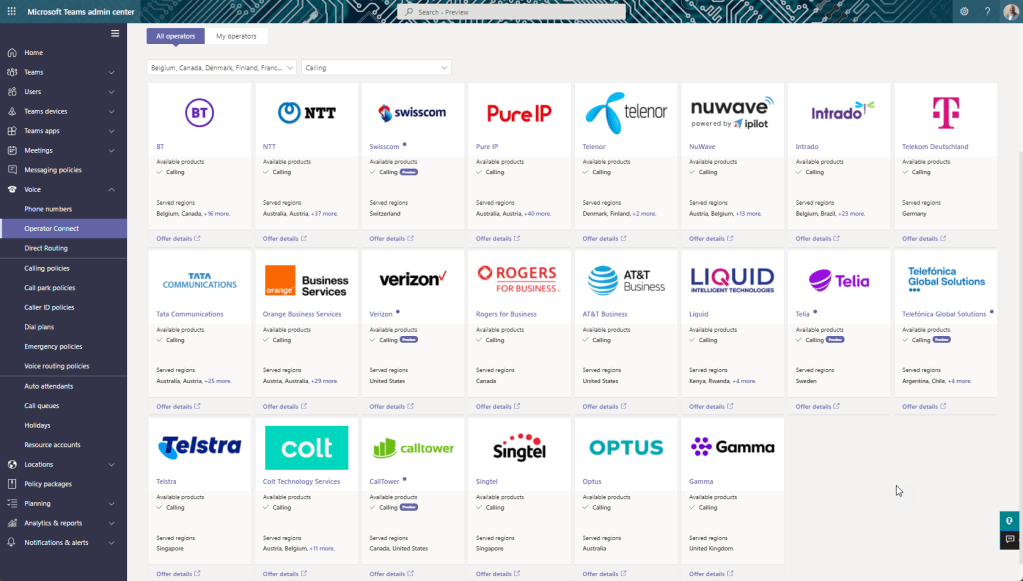Collapse the Voice navigation section
The width and height of the screenshot is (1023, 581).
pyautogui.click(x=111, y=189)
